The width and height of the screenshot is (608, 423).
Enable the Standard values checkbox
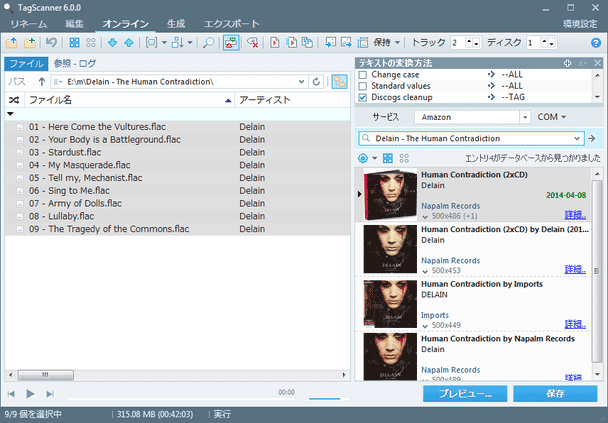tap(363, 86)
